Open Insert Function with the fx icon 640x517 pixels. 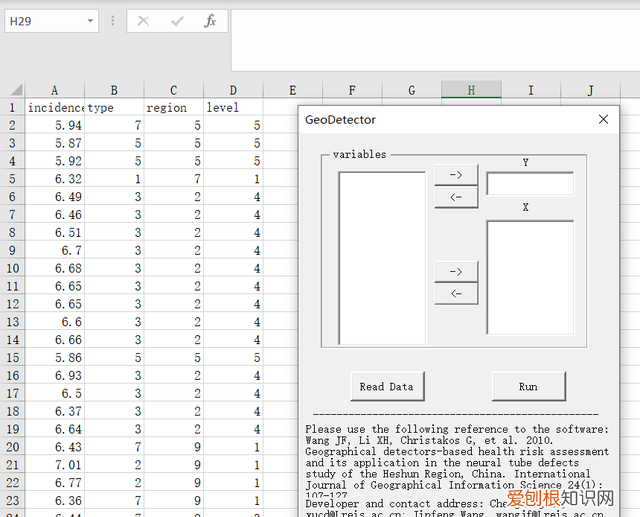[x=210, y=21]
